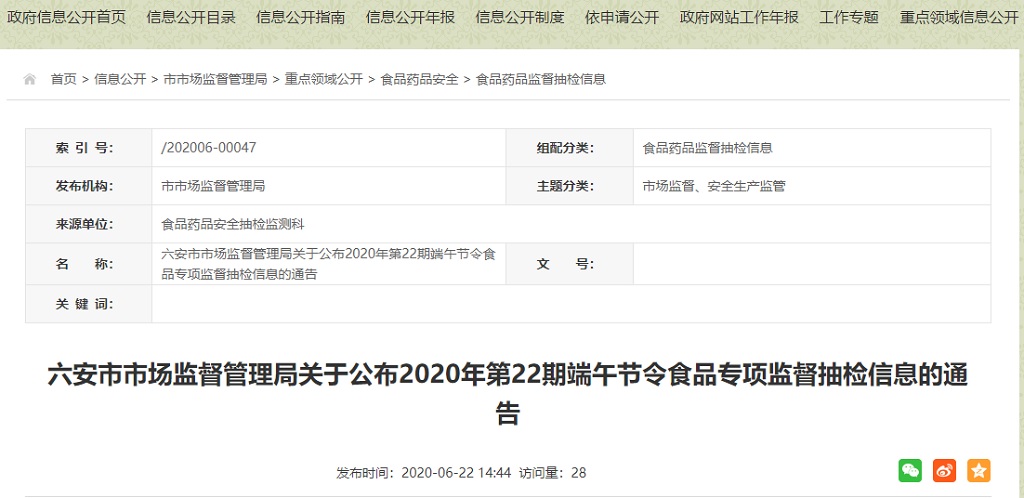Click the 主题分类 label cell

coord(569,186)
